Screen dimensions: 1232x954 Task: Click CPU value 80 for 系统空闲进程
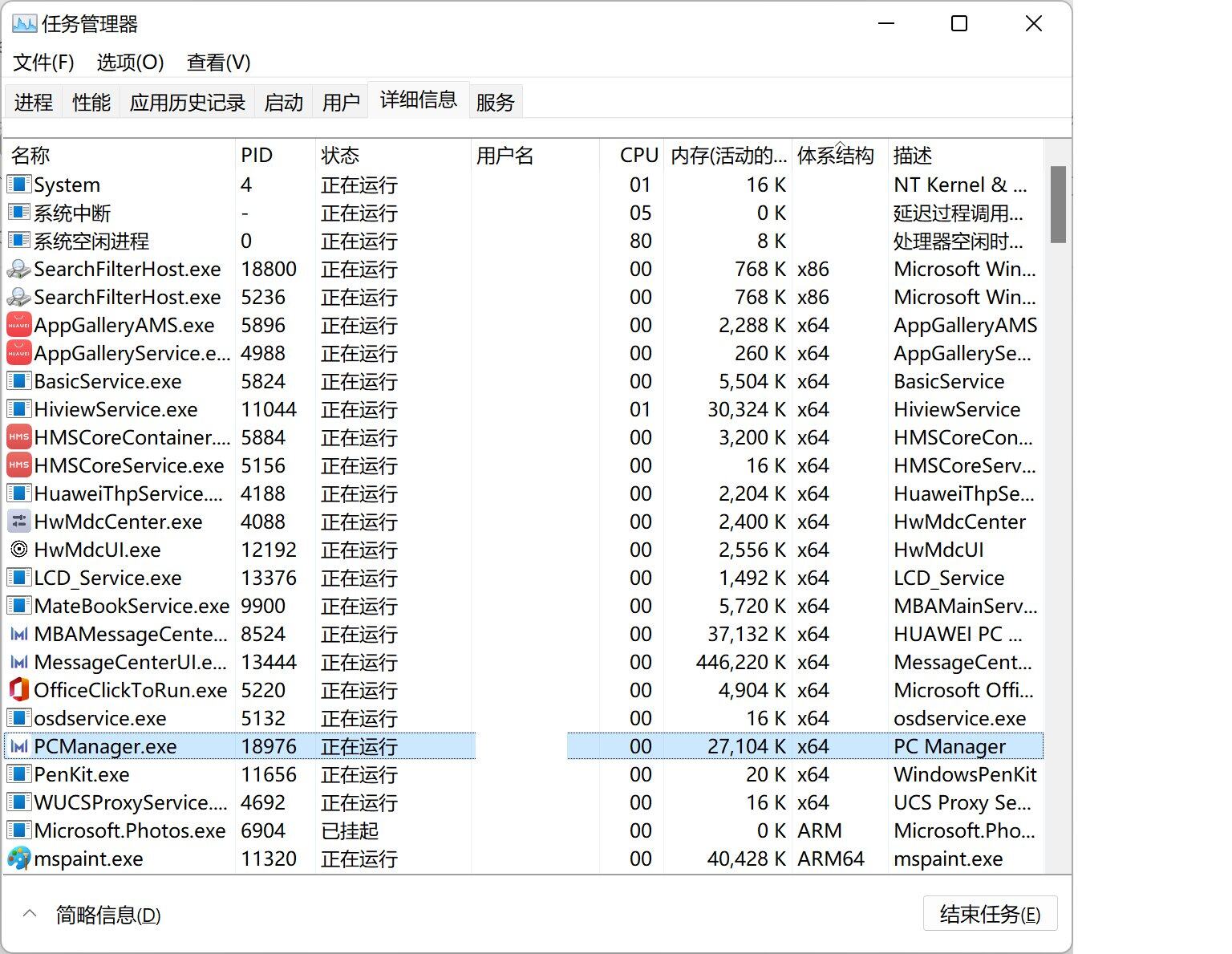point(641,241)
